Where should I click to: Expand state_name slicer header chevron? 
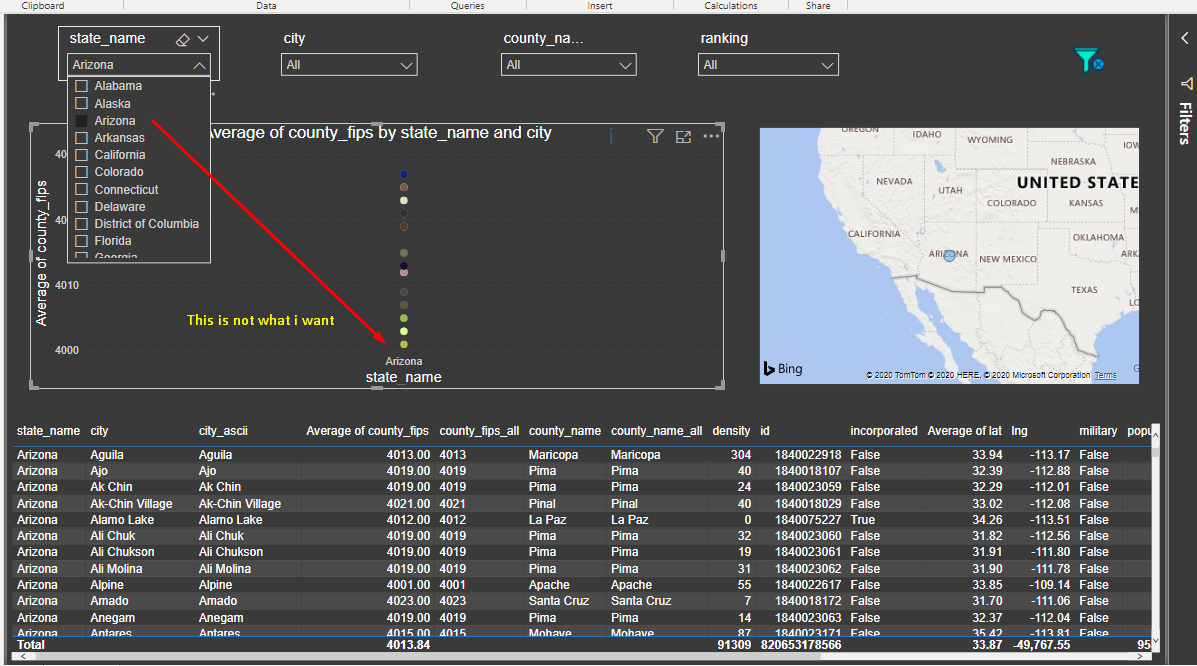[x=203, y=39]
